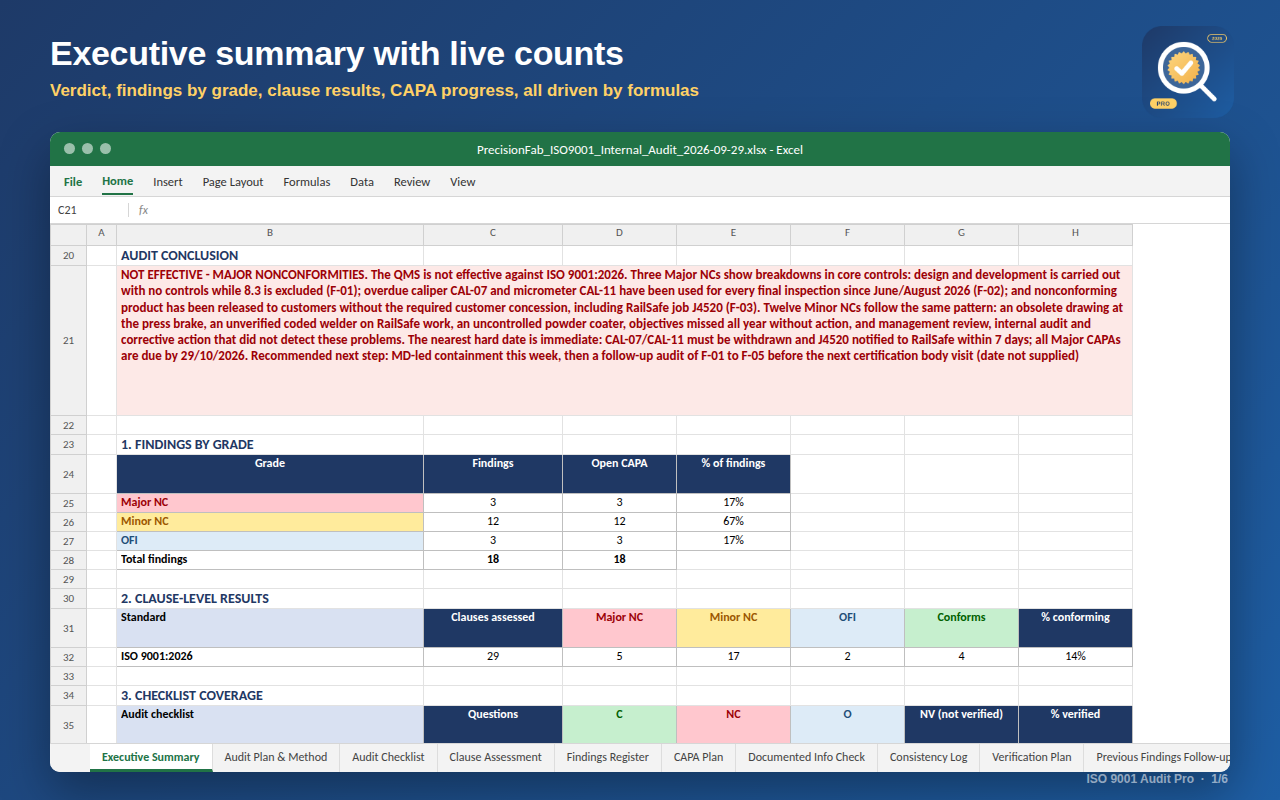Image resolution: width=1280 pixels, height=800 pixels.
Task: Go to the Clause Assessment sheet
Action: tap(495, 757)
